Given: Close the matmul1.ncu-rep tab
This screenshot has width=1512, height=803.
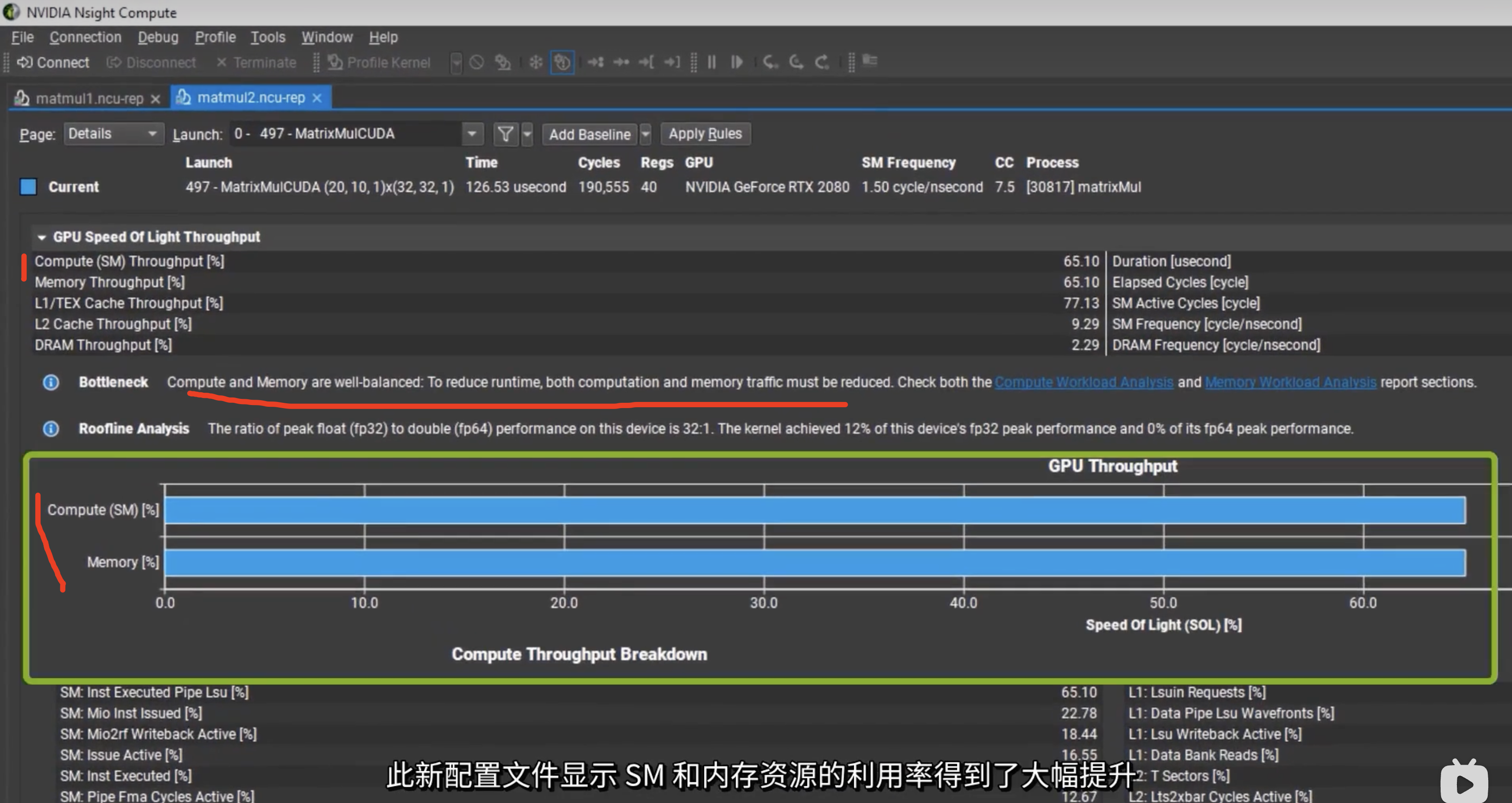Looking at the screenshot, I should (156, 99).
